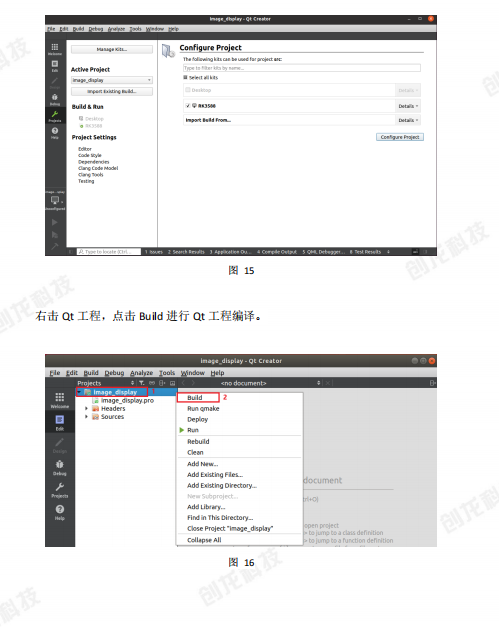Open Debug mode bug icon in lower sidebar
This screenshot has height=627, width=499.
(x=60, y=467)
